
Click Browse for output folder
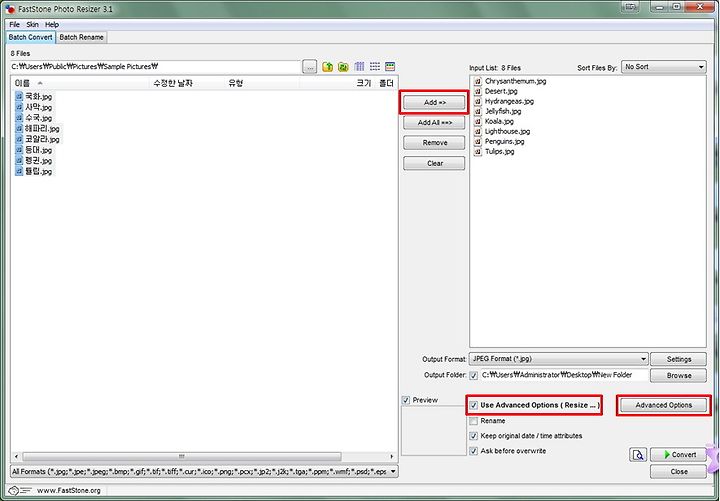point(678,376)
